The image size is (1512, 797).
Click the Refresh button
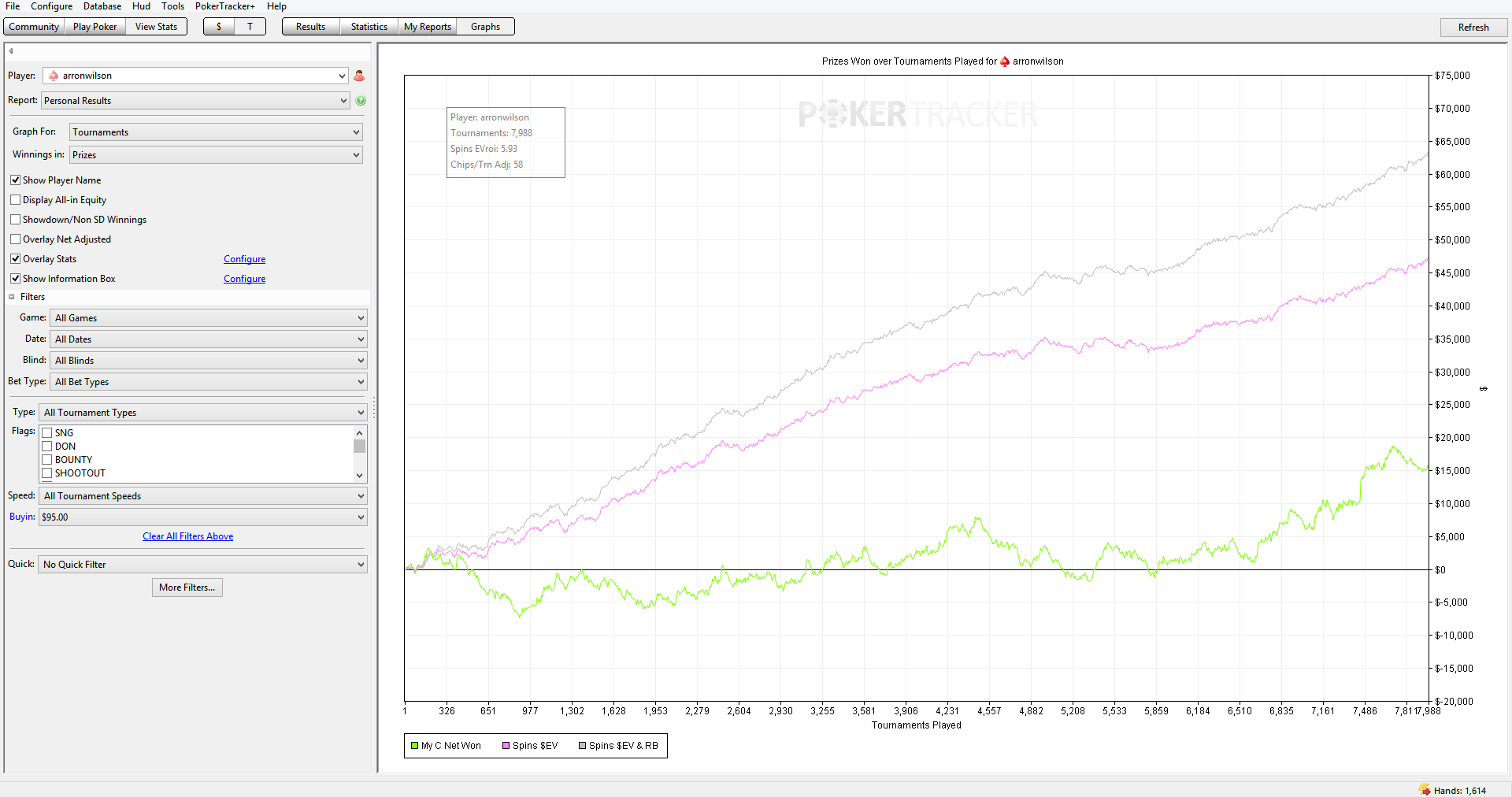pyautogui.click(x=1473, y=28)
